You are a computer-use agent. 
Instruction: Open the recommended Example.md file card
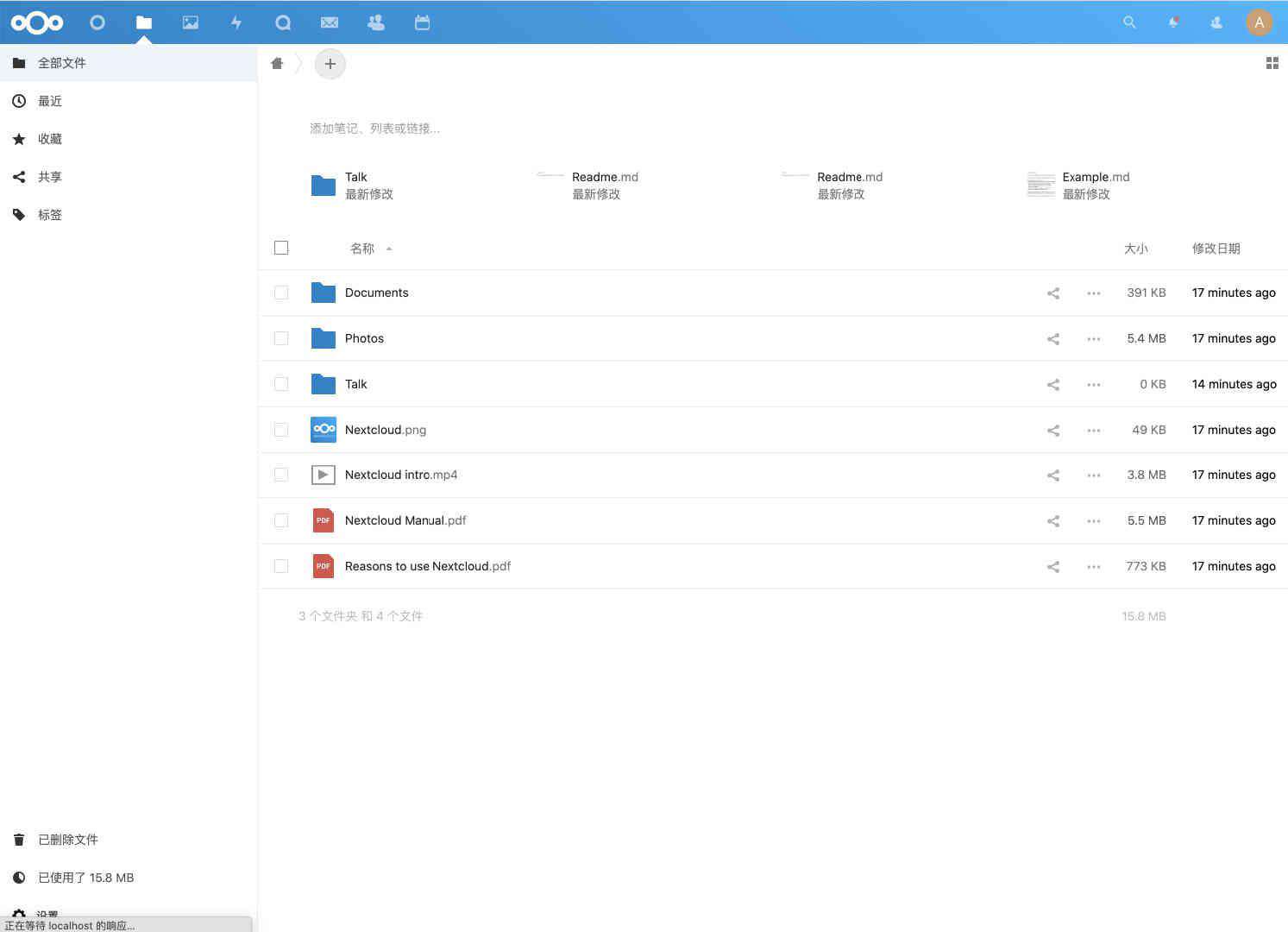click(x=1078, y=186)
